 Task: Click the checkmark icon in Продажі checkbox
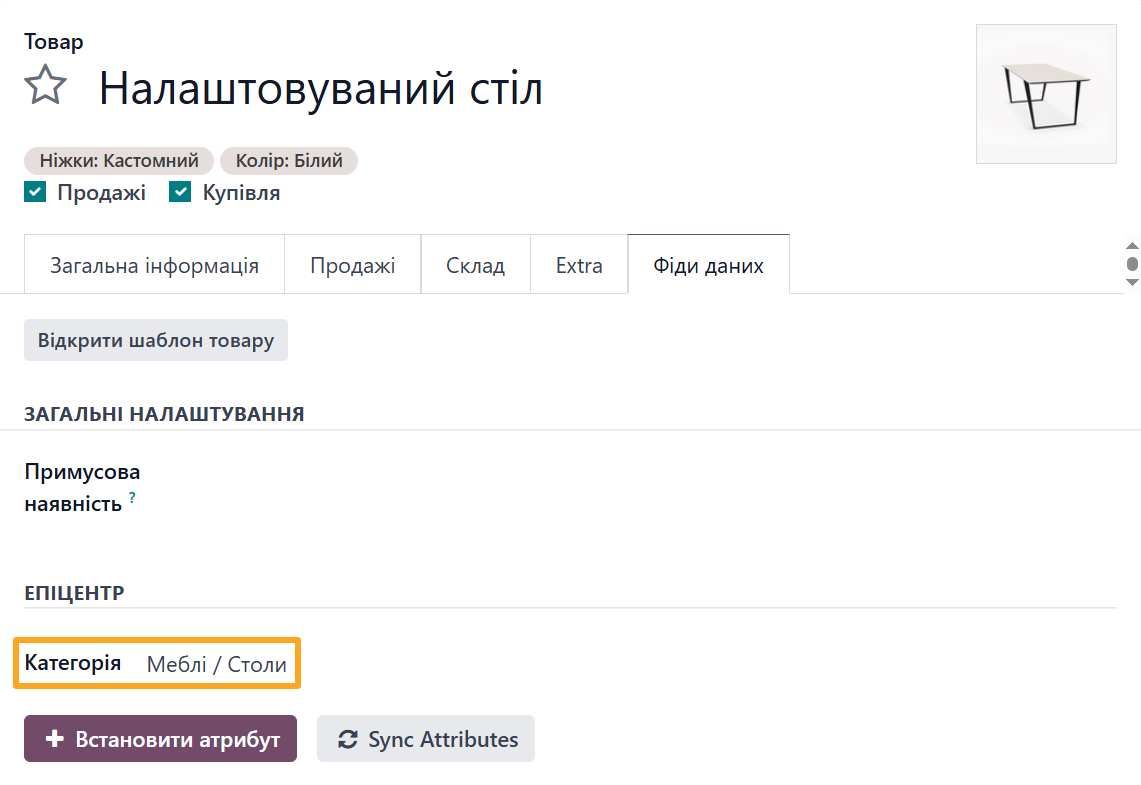tap(34, 191)
